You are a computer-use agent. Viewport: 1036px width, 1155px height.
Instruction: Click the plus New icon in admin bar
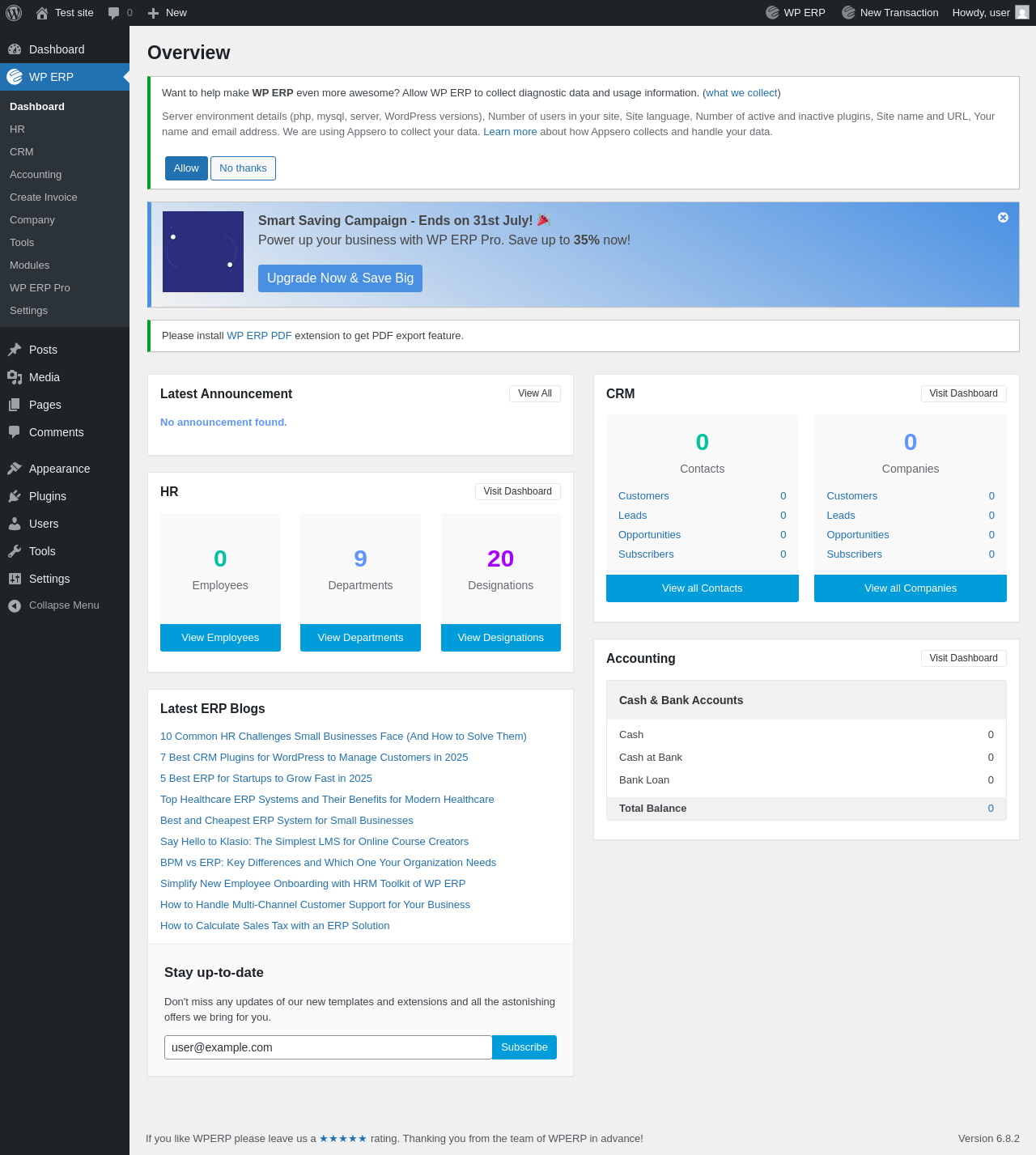tap(153, 13)
